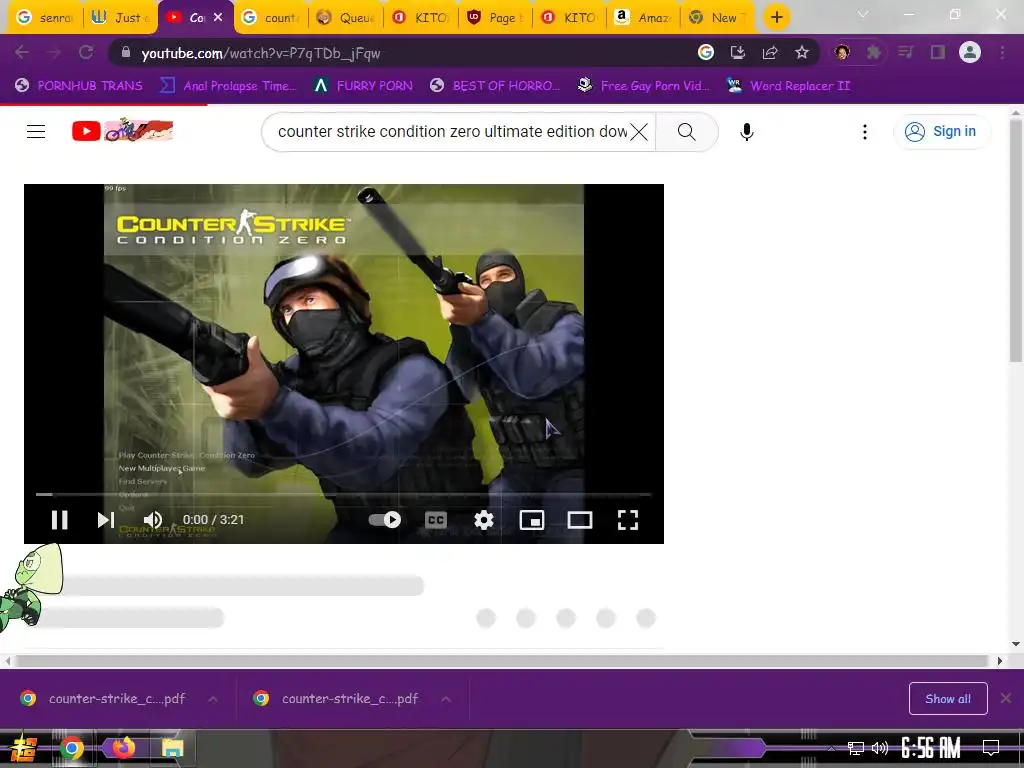Switch to the Queue tab
Viewport: 1024px width, 768px height.
coord(345,18)
